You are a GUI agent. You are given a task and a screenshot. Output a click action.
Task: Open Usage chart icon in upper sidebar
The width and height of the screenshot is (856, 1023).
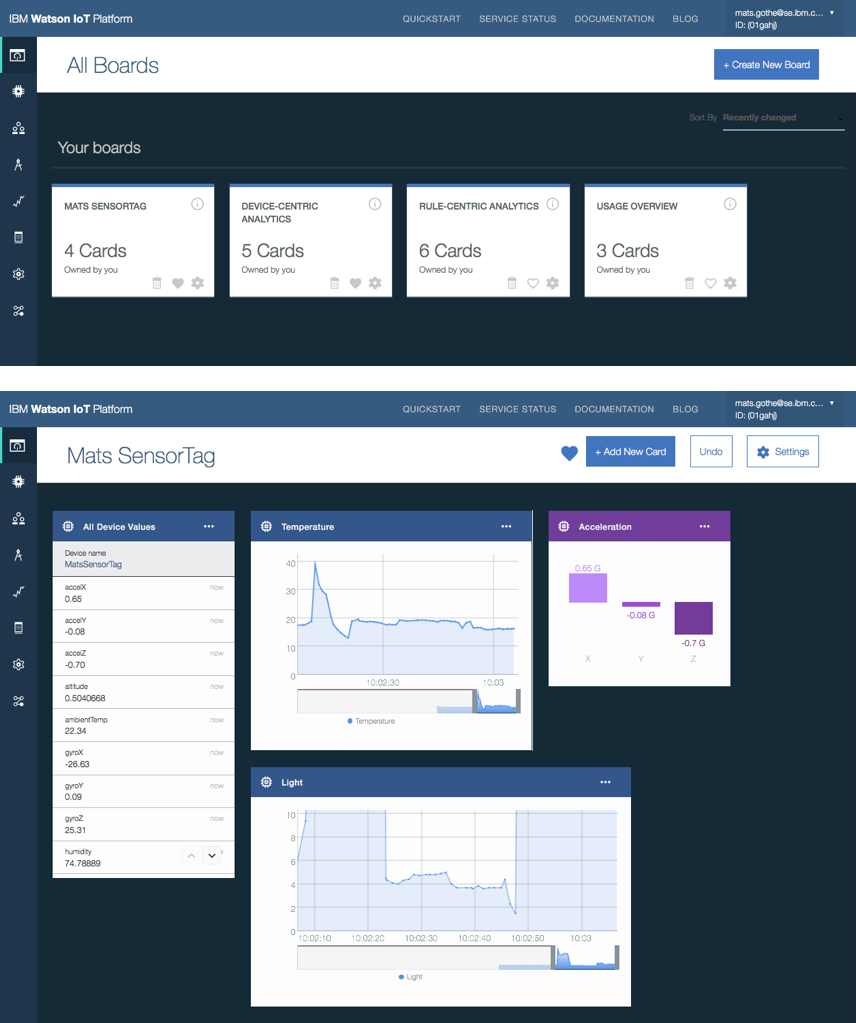pos(18,201)
